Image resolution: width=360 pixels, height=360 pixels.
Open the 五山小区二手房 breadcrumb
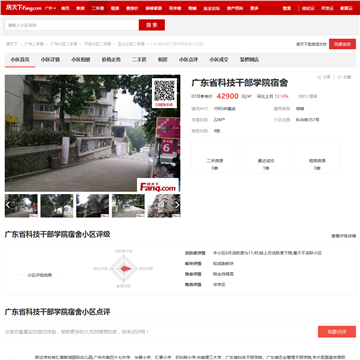coord(131,44)
